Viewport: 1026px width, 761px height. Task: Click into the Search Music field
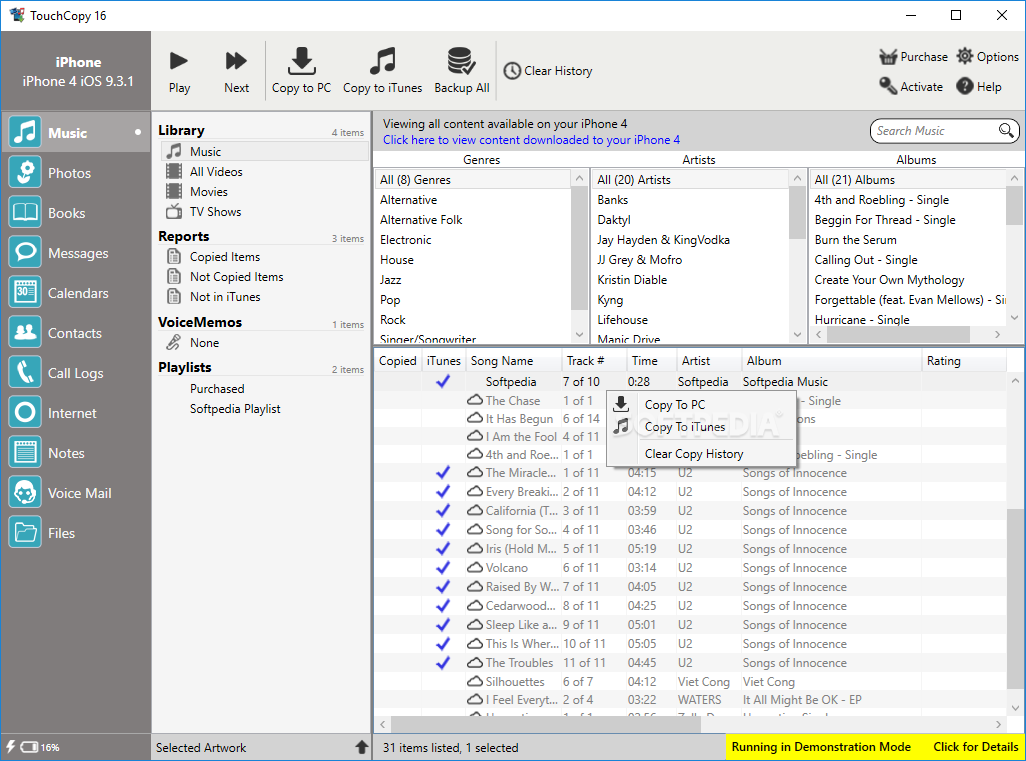point(934,131)
